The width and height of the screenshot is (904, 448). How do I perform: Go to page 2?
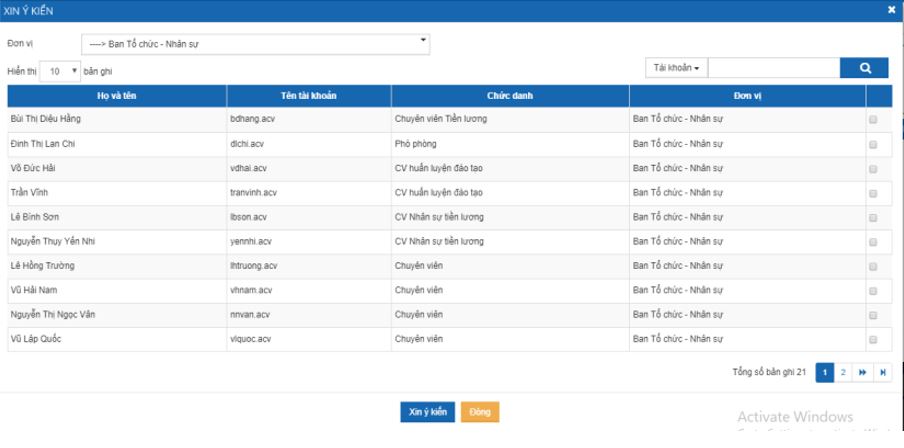[x=843, y=372]
